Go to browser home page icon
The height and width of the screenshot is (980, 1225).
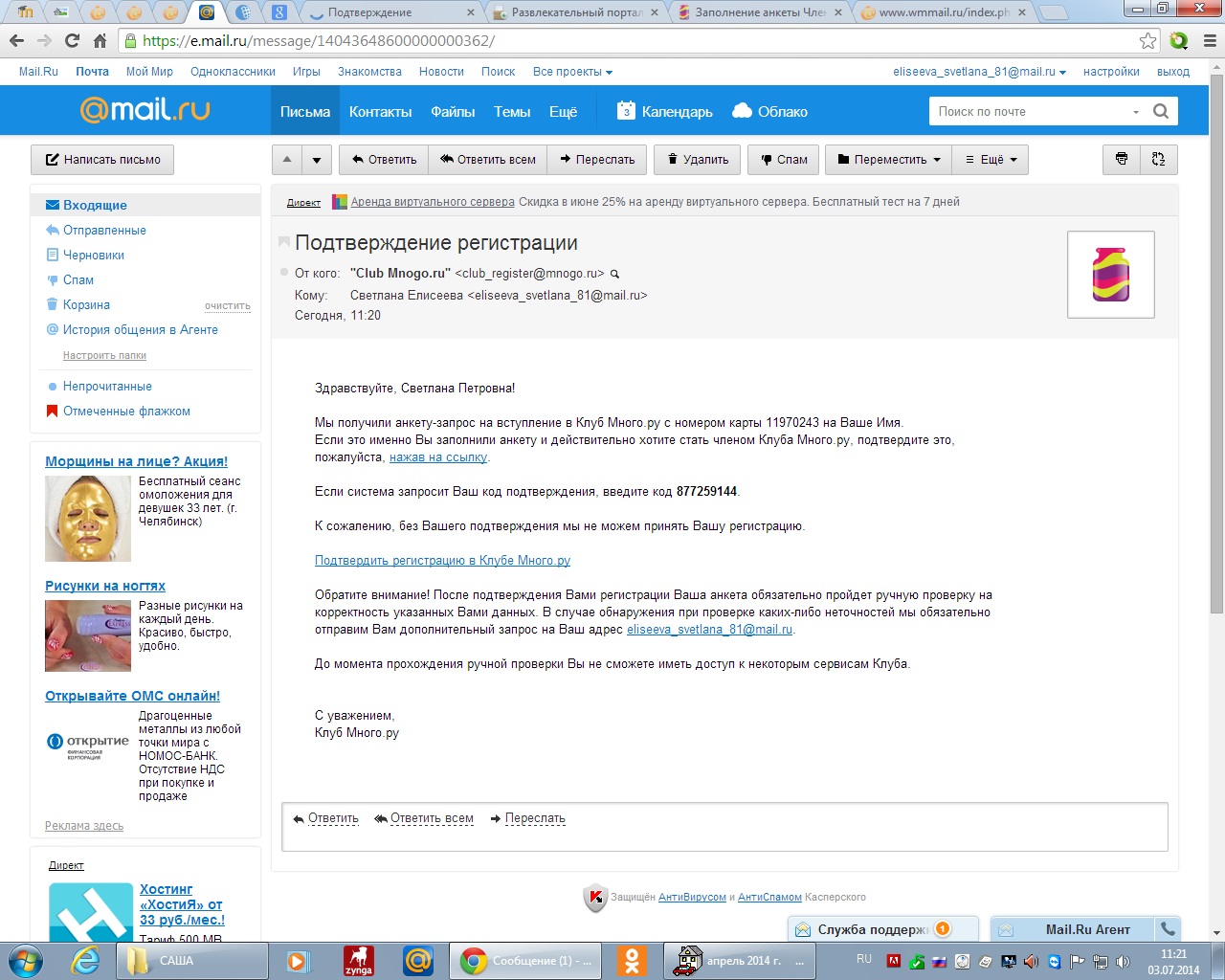point(100,40)
